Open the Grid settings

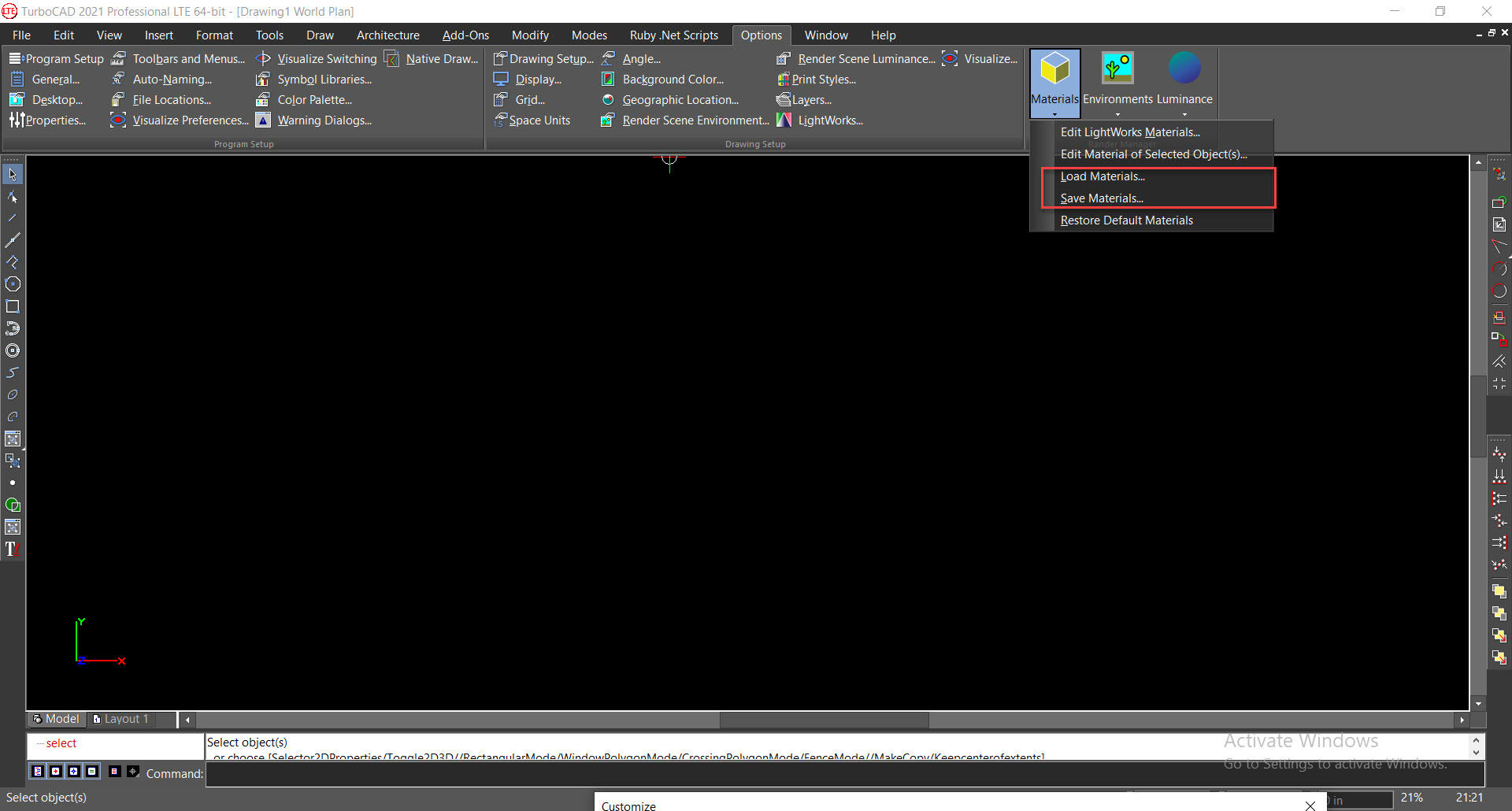519,100
